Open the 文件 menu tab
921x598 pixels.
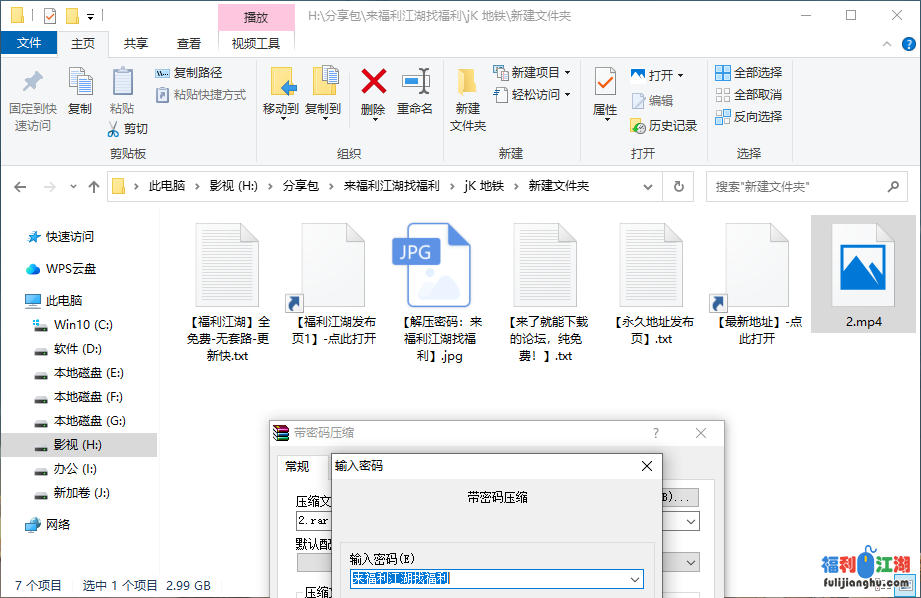point(29,43)
